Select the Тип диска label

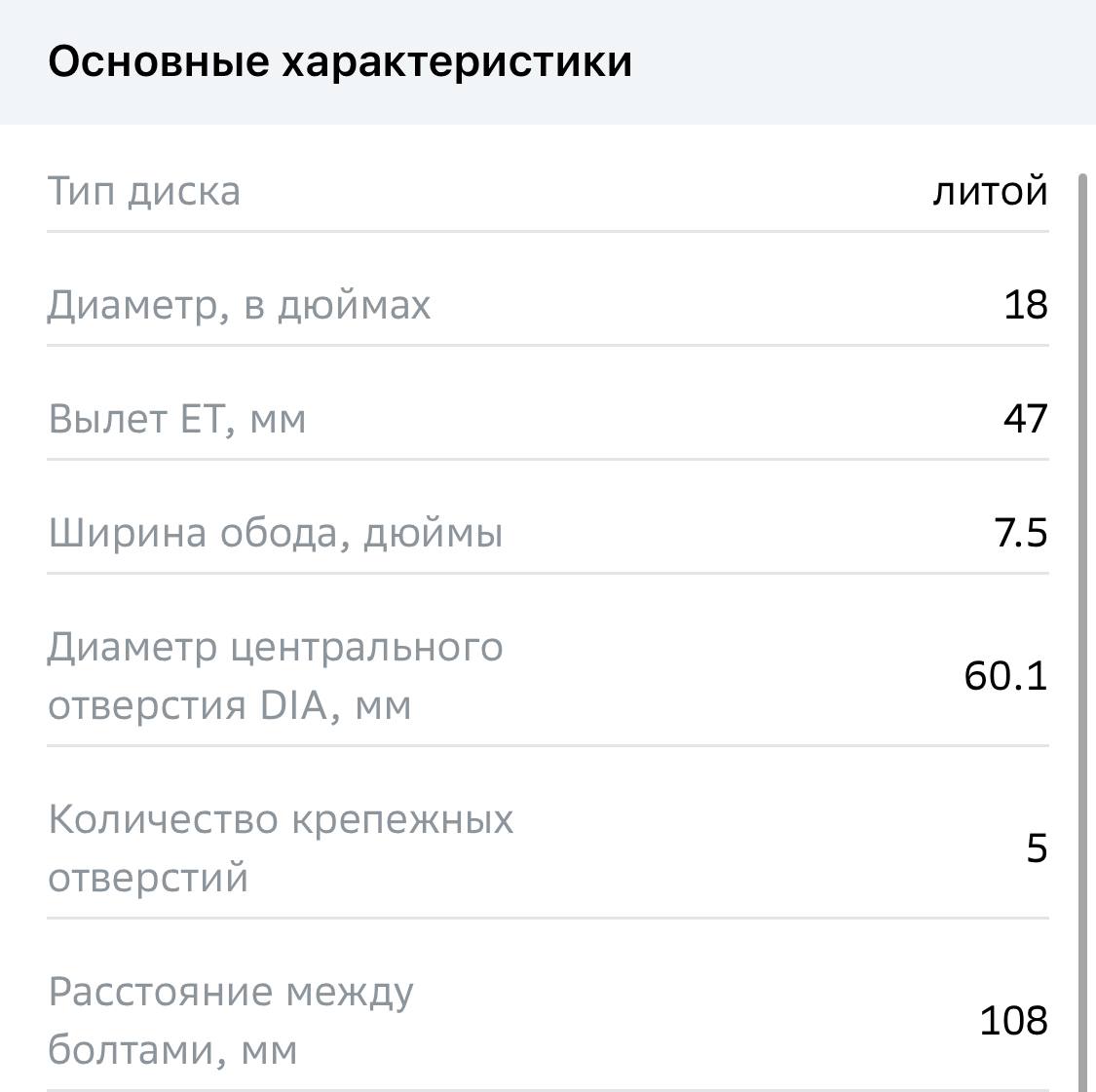pos(144,191)
